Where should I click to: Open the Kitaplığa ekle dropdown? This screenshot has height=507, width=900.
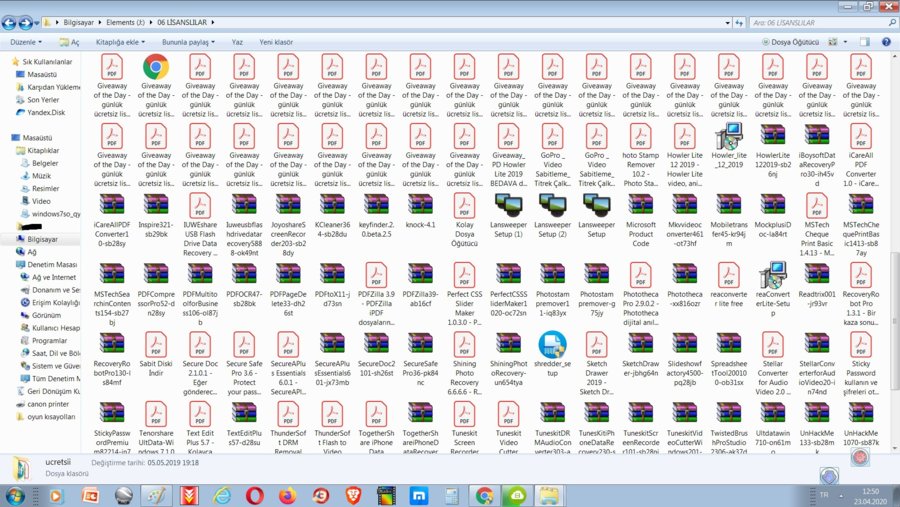pos(121,42)
